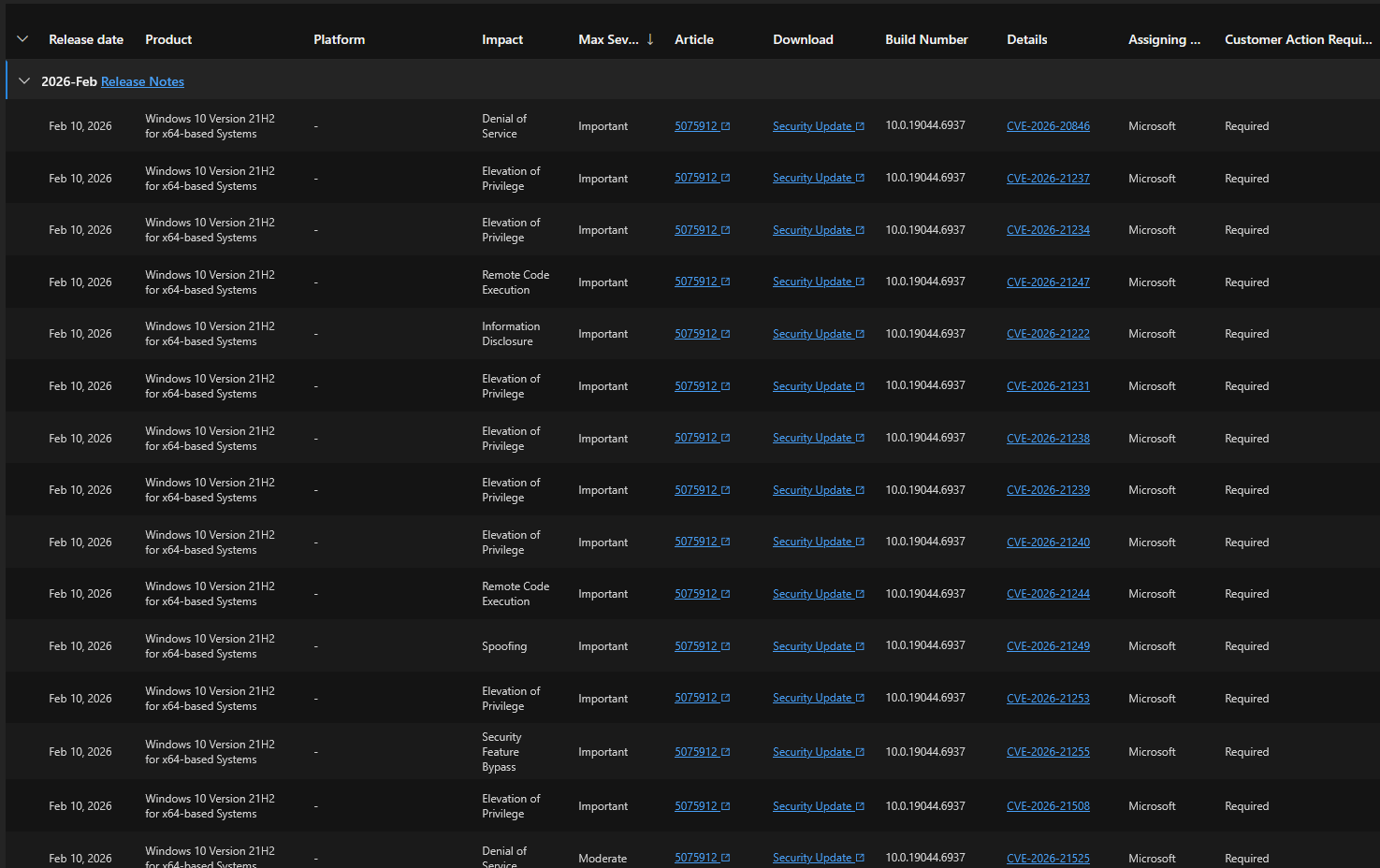The image size is (1380, 868).
Task: Click the sort arrow beside Max Severity header
Action: (650, 39)
